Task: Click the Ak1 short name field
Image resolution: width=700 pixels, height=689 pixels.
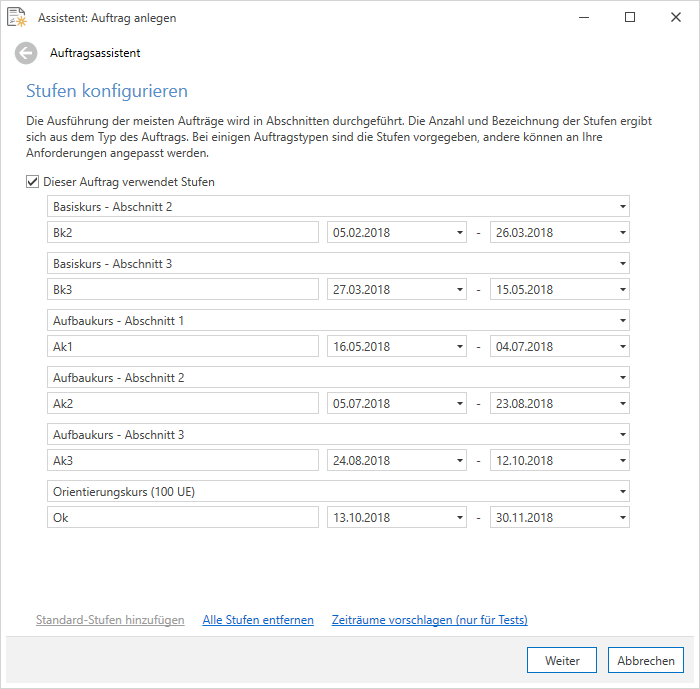Action: (x=183, y=347)
